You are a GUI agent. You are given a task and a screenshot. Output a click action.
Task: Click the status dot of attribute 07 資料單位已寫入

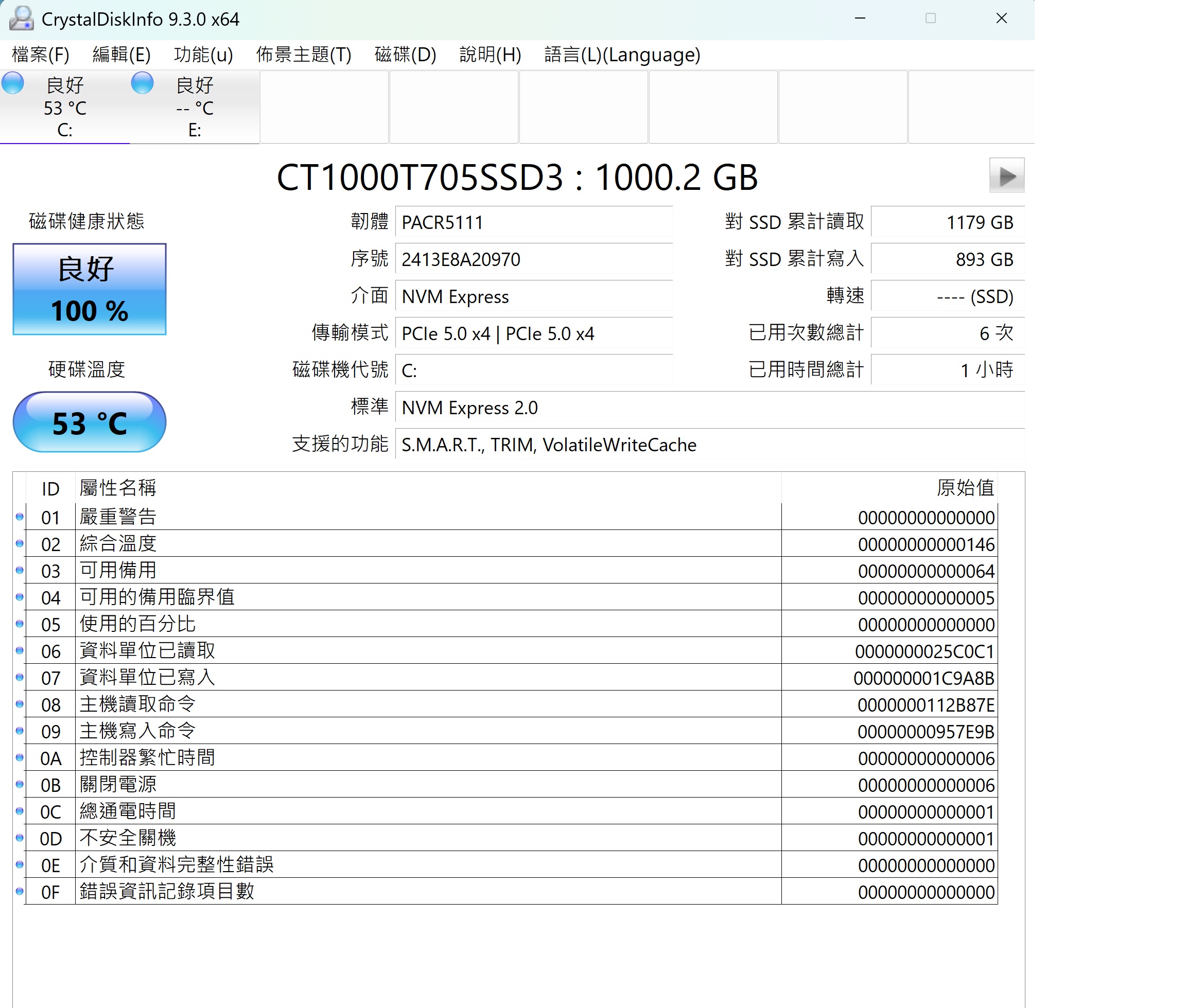[20, 678]
